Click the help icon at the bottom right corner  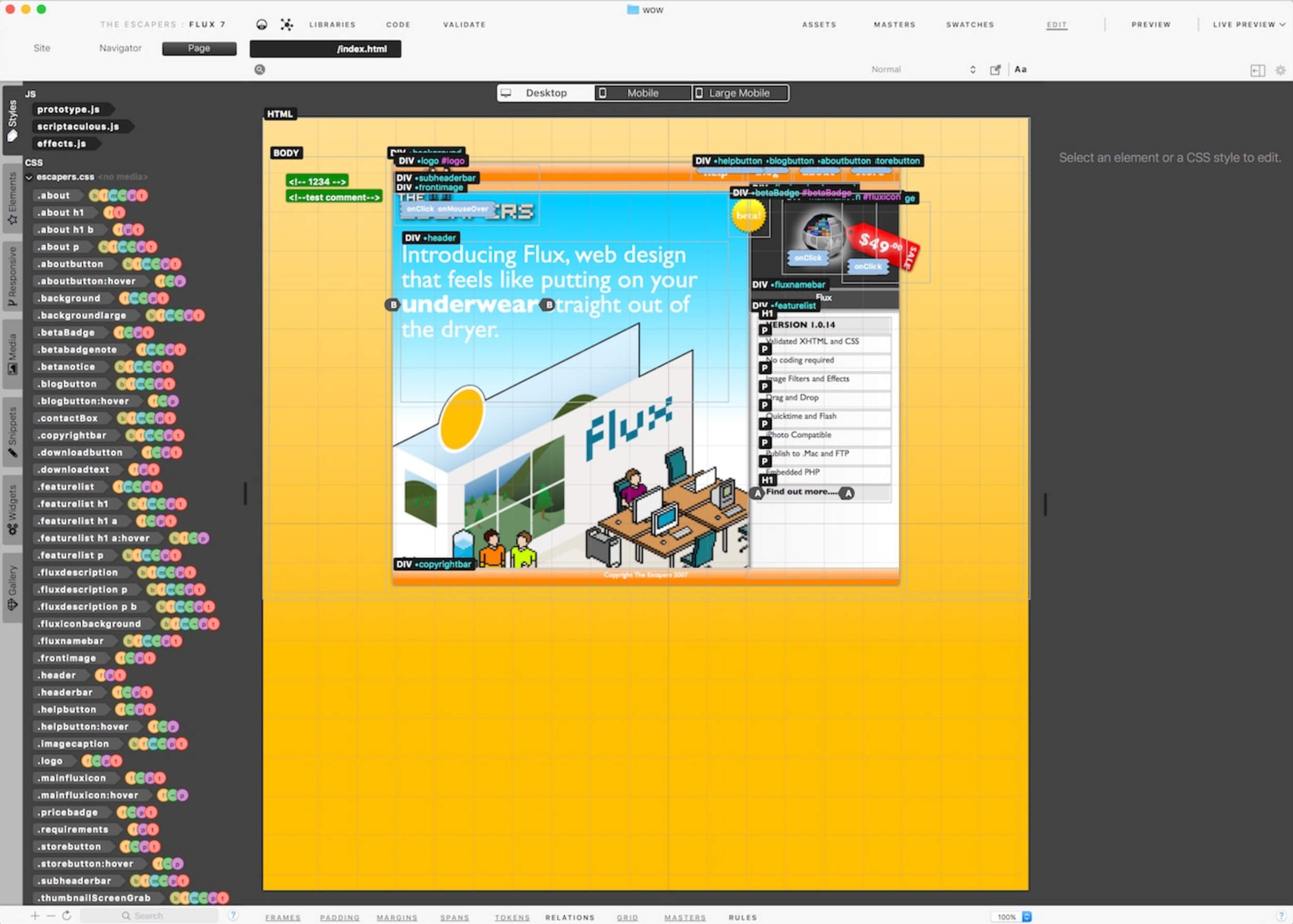coord(1281,916)
